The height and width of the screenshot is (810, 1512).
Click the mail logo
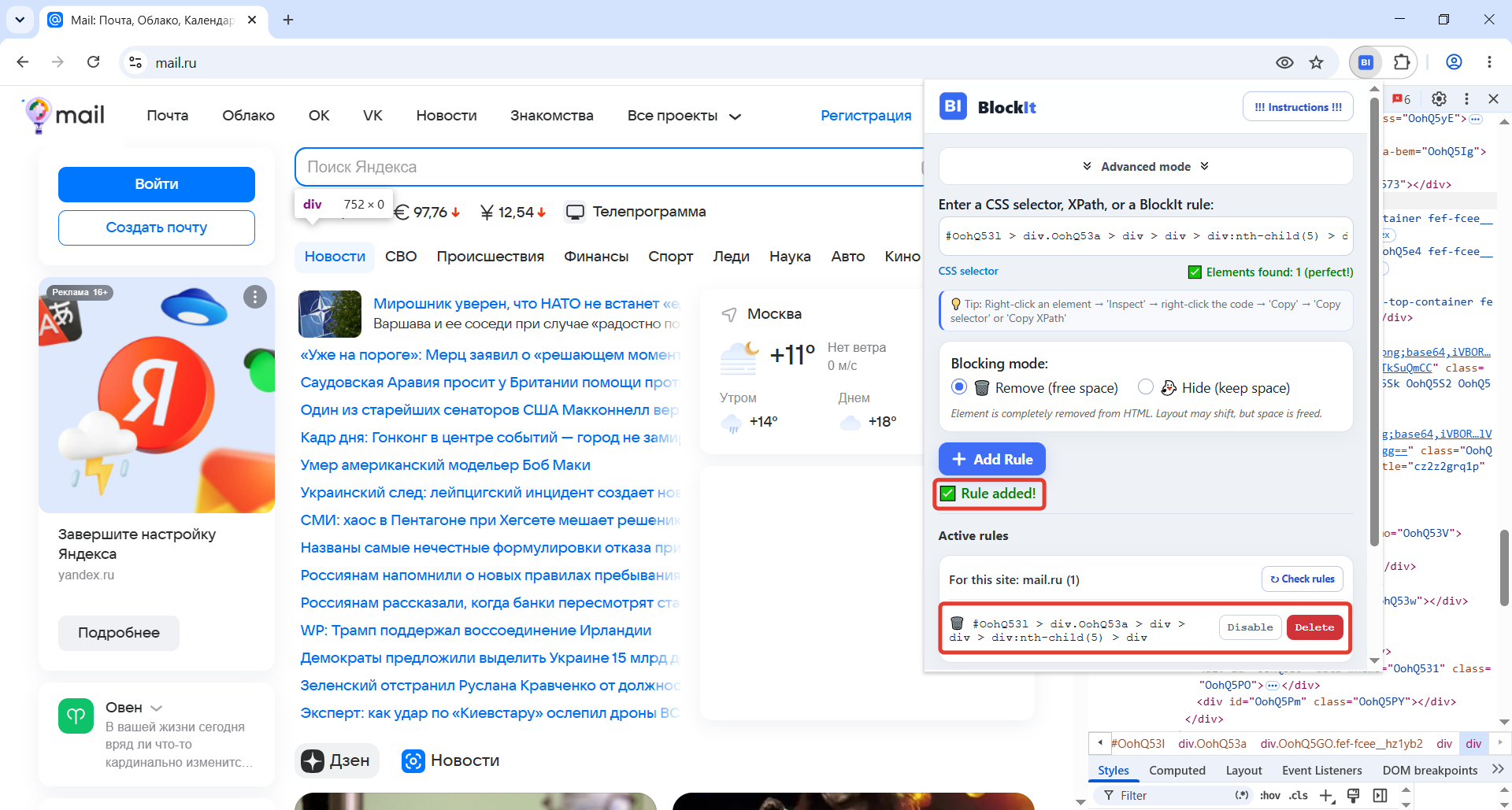coord(63,116)
